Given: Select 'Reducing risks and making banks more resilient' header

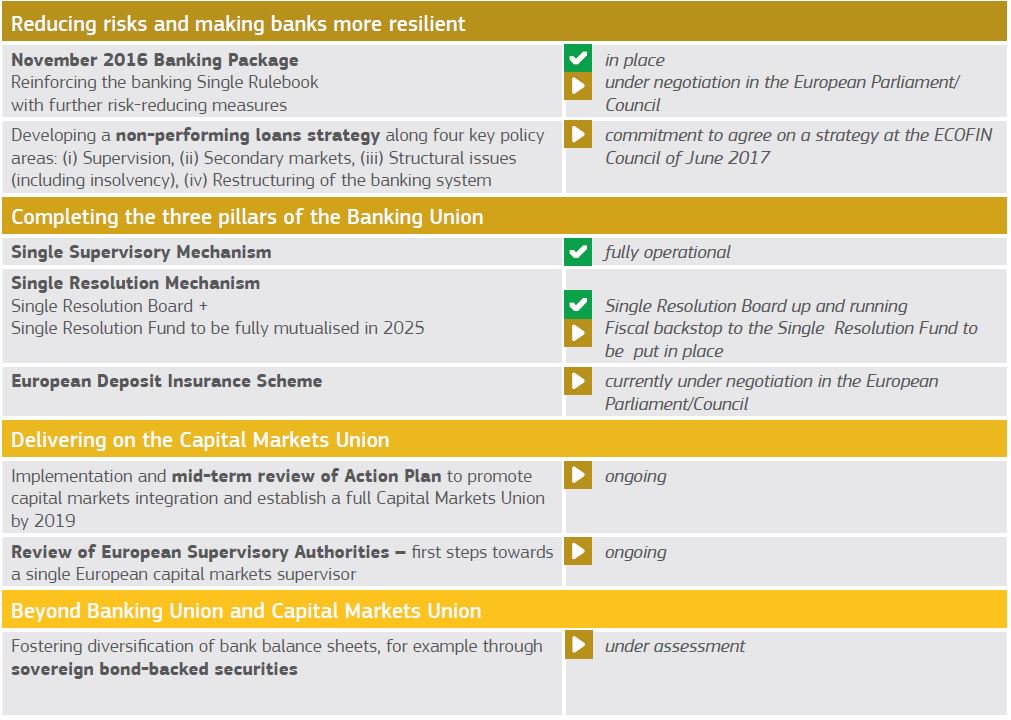Looking at the screenshot, I should coord(504,23).
